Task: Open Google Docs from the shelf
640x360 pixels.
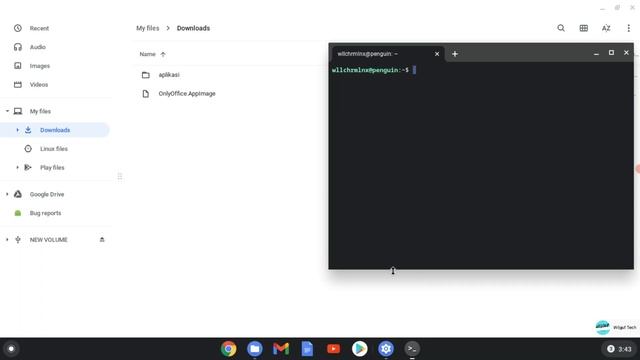Action: click(x=307, y=349)
